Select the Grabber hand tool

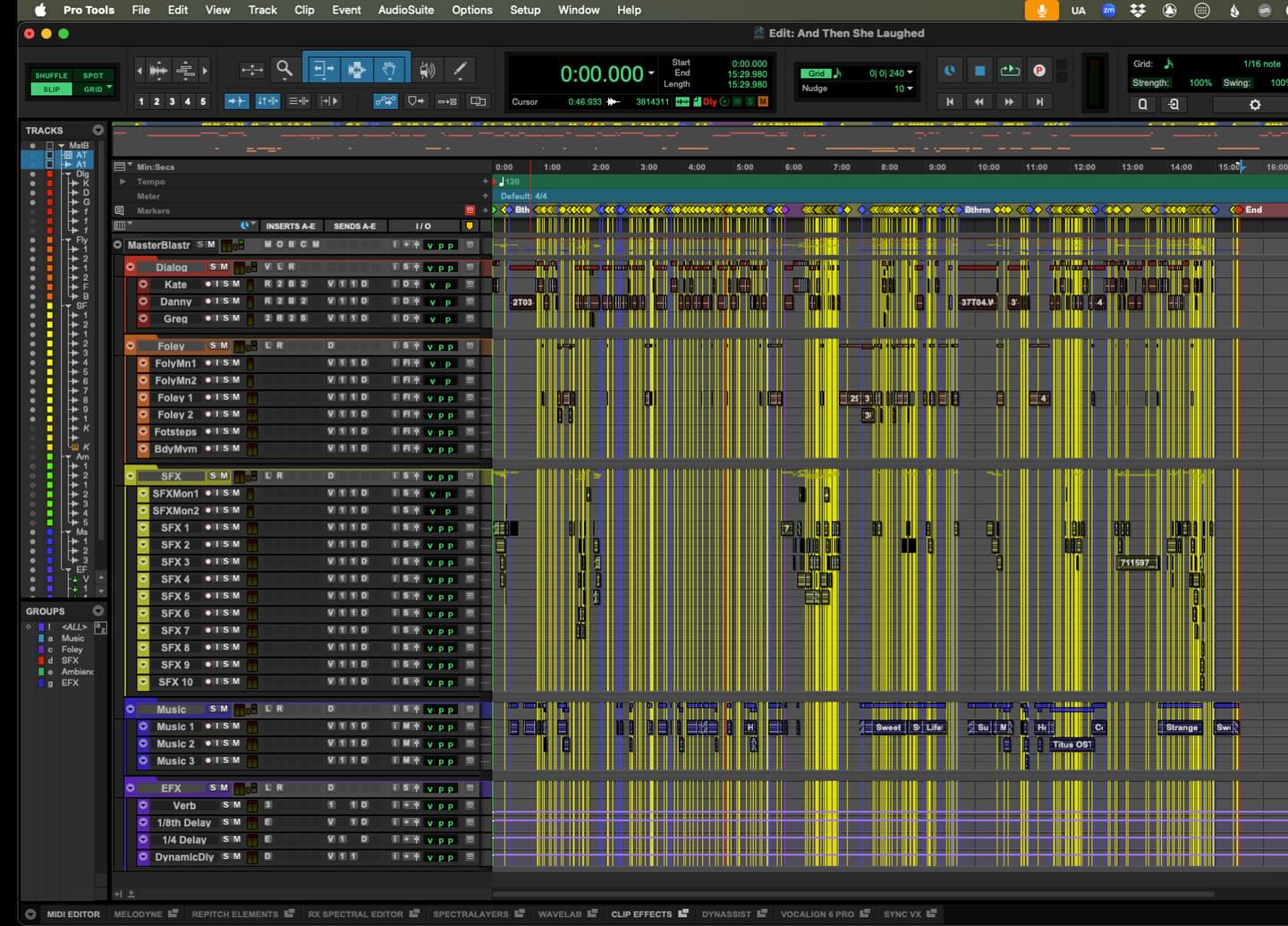pos(390,69)
